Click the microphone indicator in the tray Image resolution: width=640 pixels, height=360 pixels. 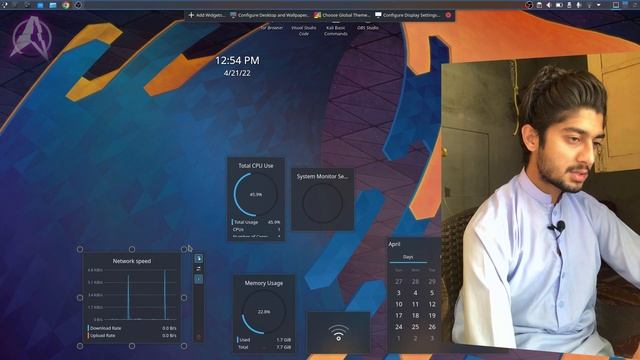click(x=579, y=5)
